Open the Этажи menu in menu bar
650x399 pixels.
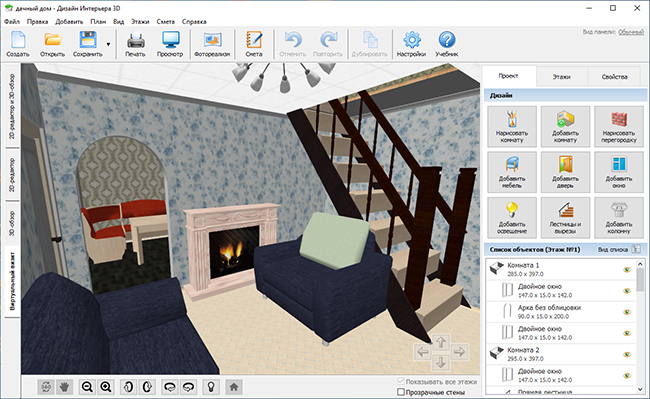pos(140,22)
